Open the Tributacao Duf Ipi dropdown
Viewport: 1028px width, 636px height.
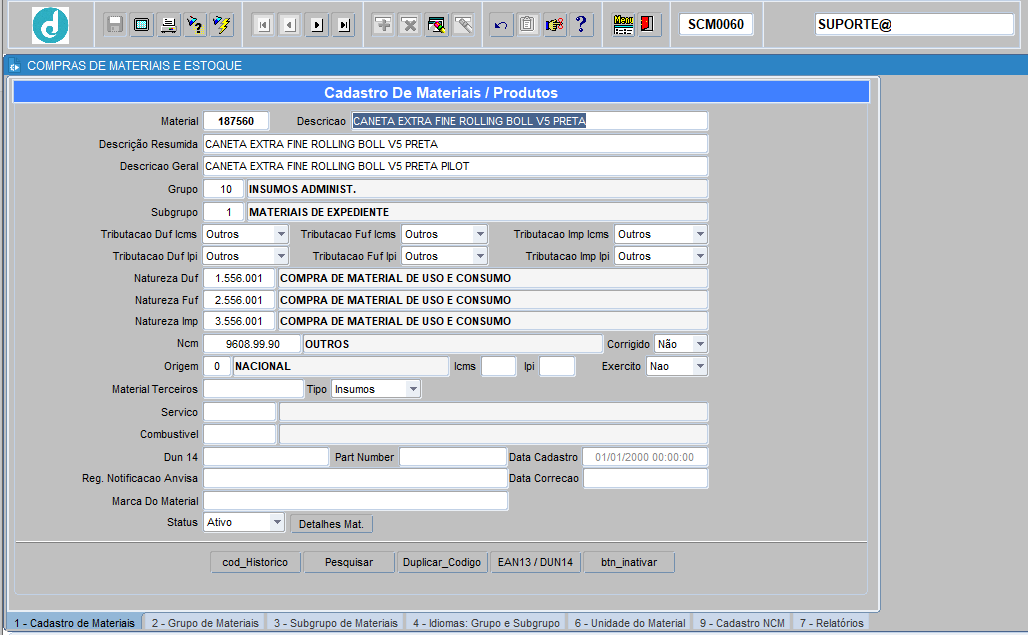[x=281, y=256]
